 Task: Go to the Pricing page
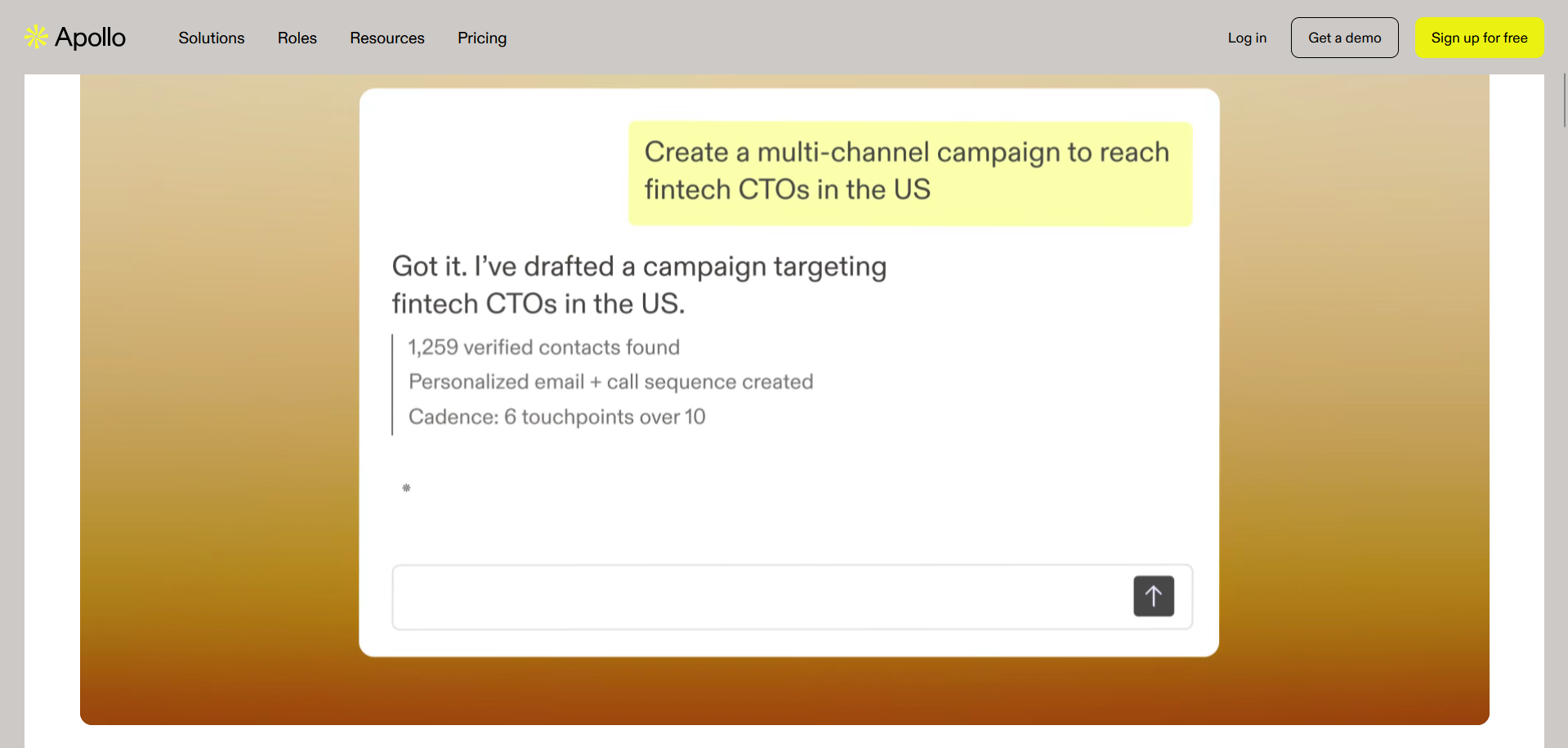click(482, 38)
